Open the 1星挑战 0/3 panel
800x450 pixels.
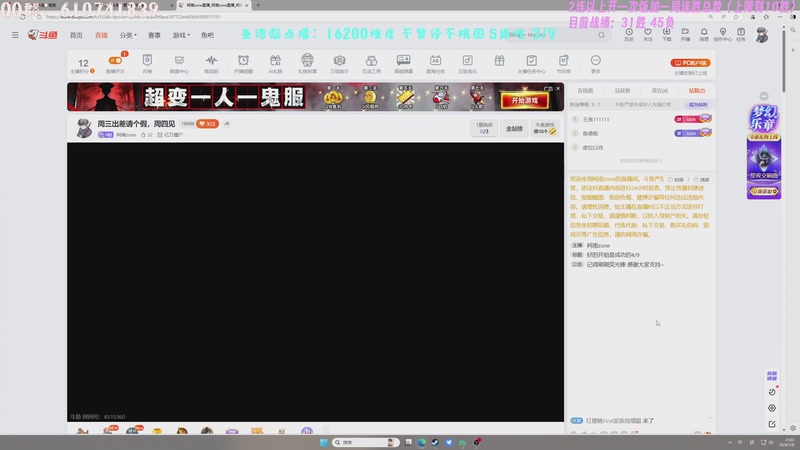tap(484, 128)
